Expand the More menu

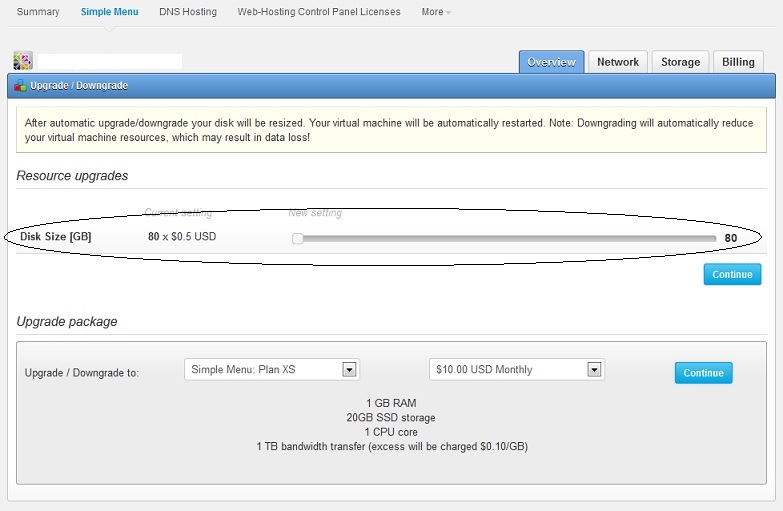(x=435, y=12)
